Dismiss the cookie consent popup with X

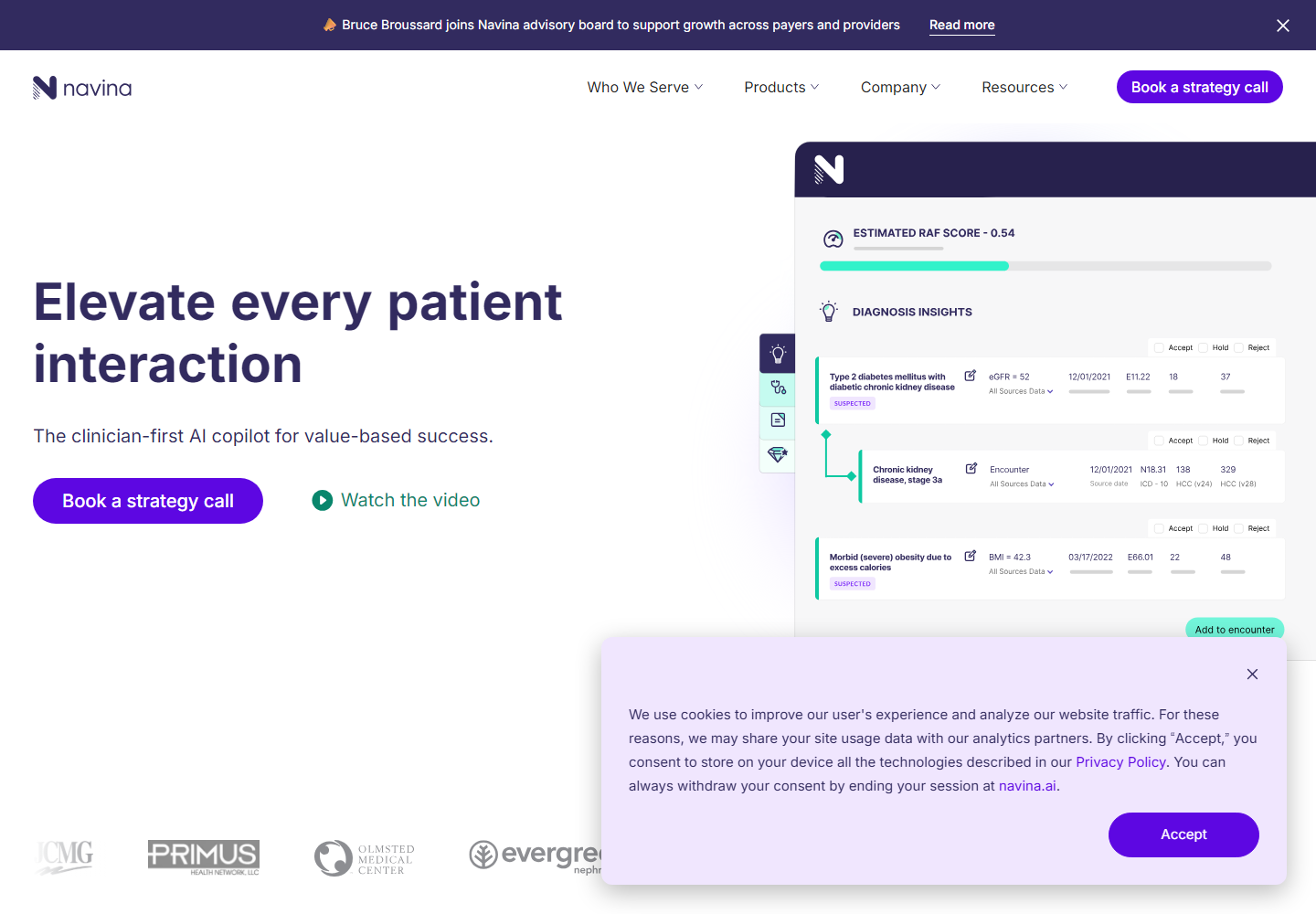click(1252, 675)
